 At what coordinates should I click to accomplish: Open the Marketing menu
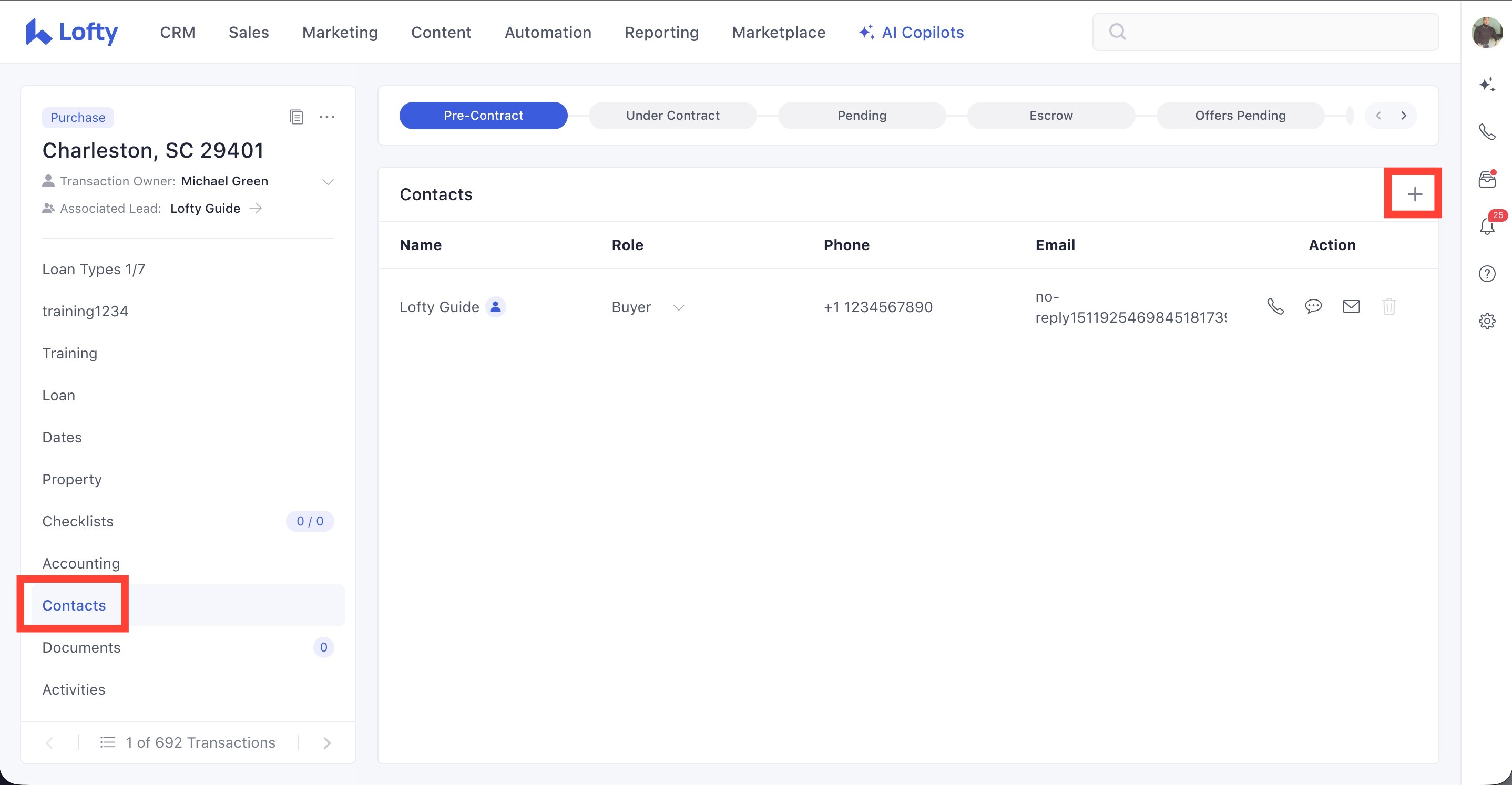pyautogui.click(x=340, y=32)
